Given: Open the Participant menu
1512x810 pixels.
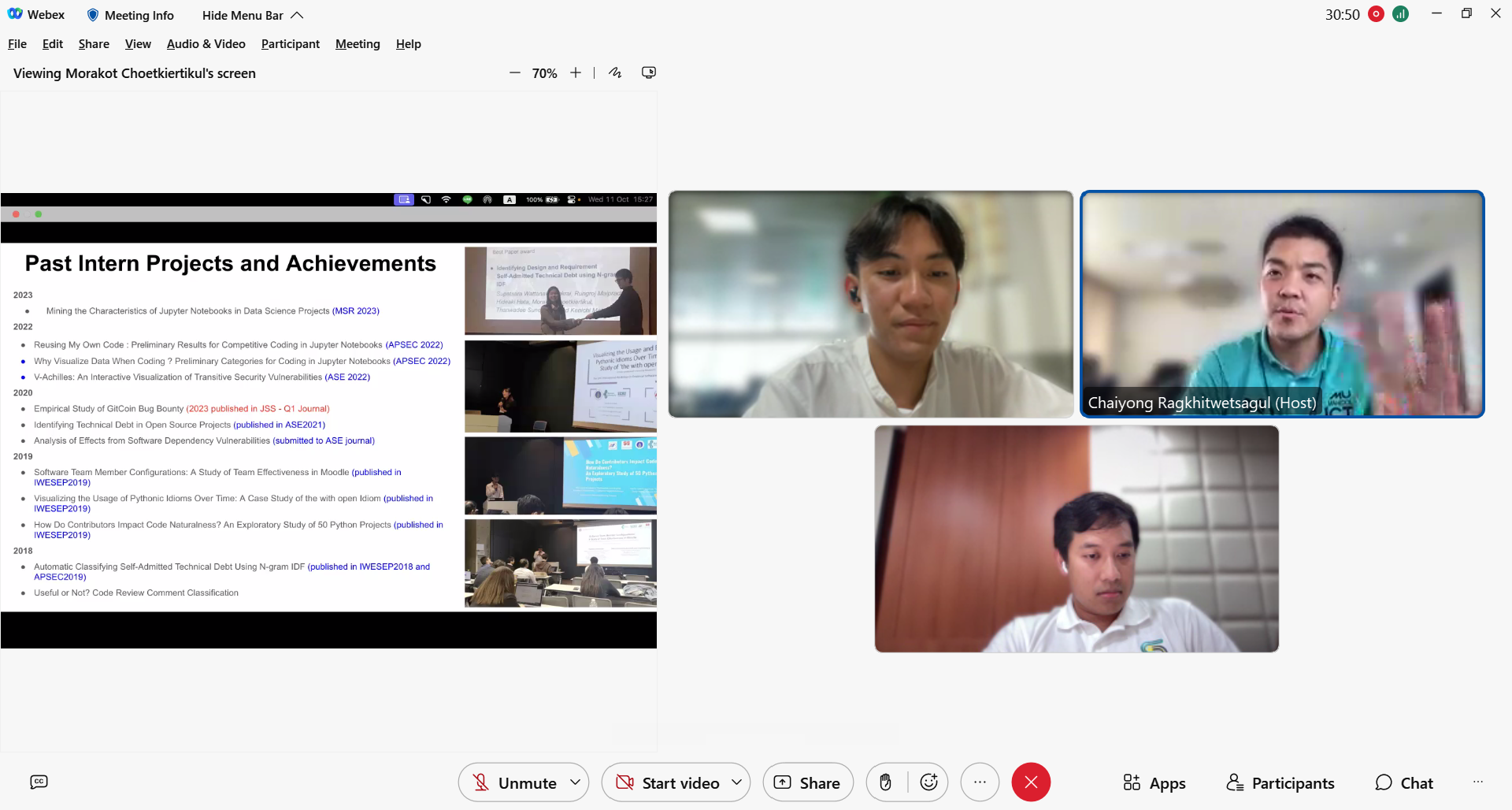Looking at the screenshot, I should tap(290, 44).
